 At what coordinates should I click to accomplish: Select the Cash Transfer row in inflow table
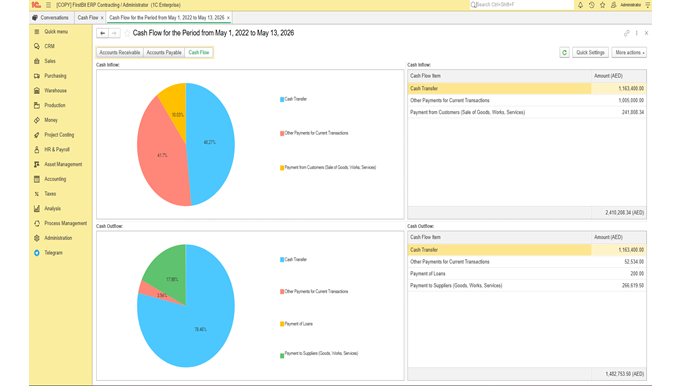[527, 88]
